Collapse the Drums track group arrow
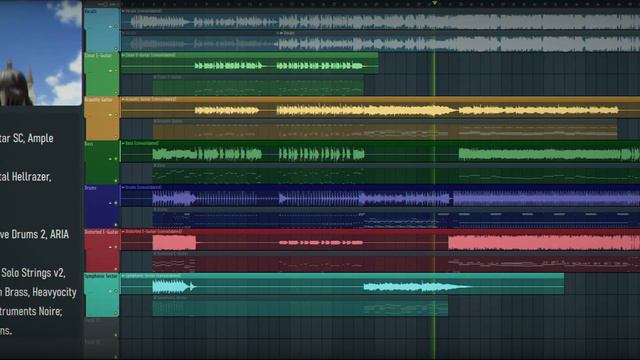Viewport: 640px width, 360px height. (110, 203)
